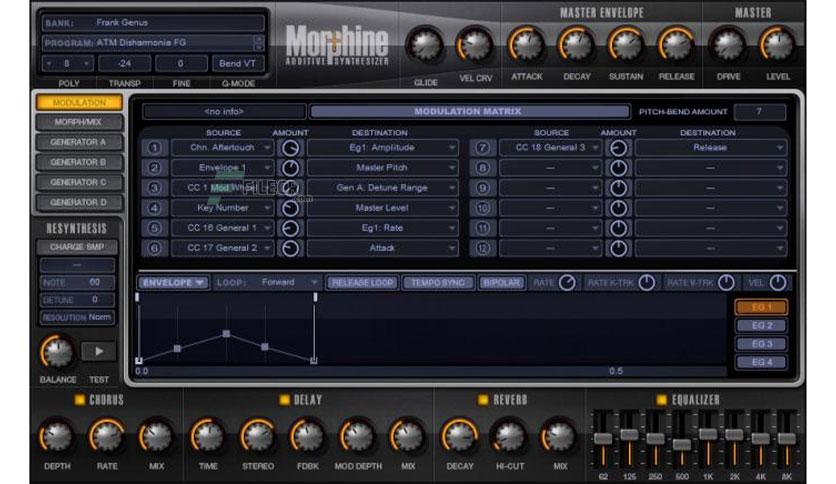Click the Delay Time knob

(208, 437)
